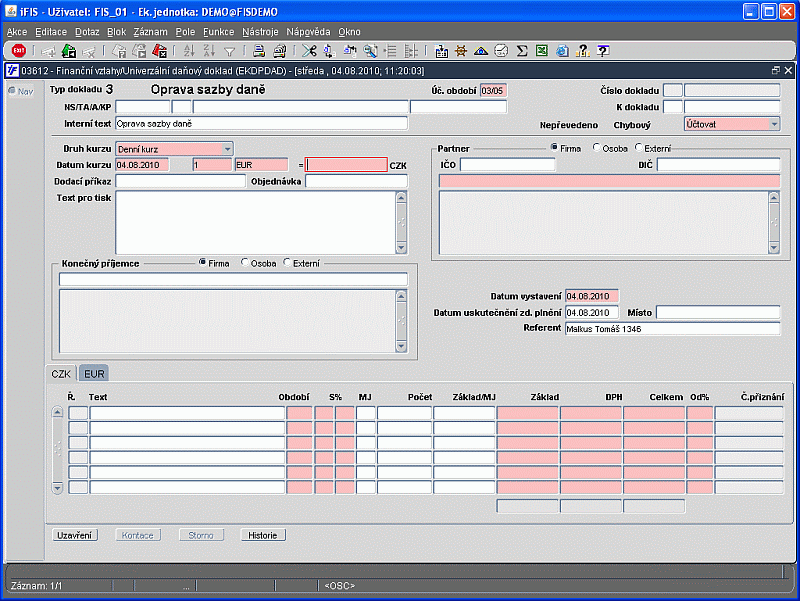Click the Historie button
The height and width of the screenshot is (601, 800).
[263, 535]
